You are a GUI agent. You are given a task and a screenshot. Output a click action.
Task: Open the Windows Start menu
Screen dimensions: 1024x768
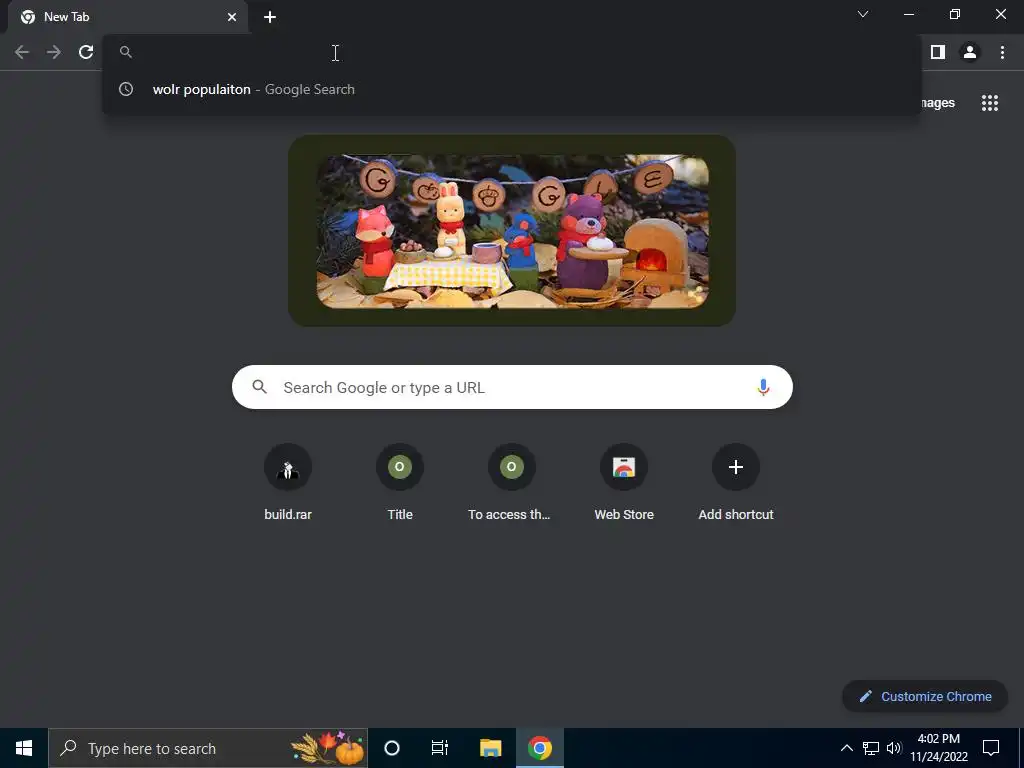click(24, 748)
